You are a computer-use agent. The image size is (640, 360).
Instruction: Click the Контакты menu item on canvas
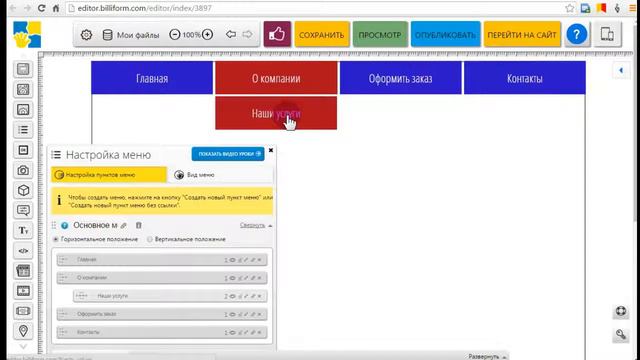click(525, 78)
